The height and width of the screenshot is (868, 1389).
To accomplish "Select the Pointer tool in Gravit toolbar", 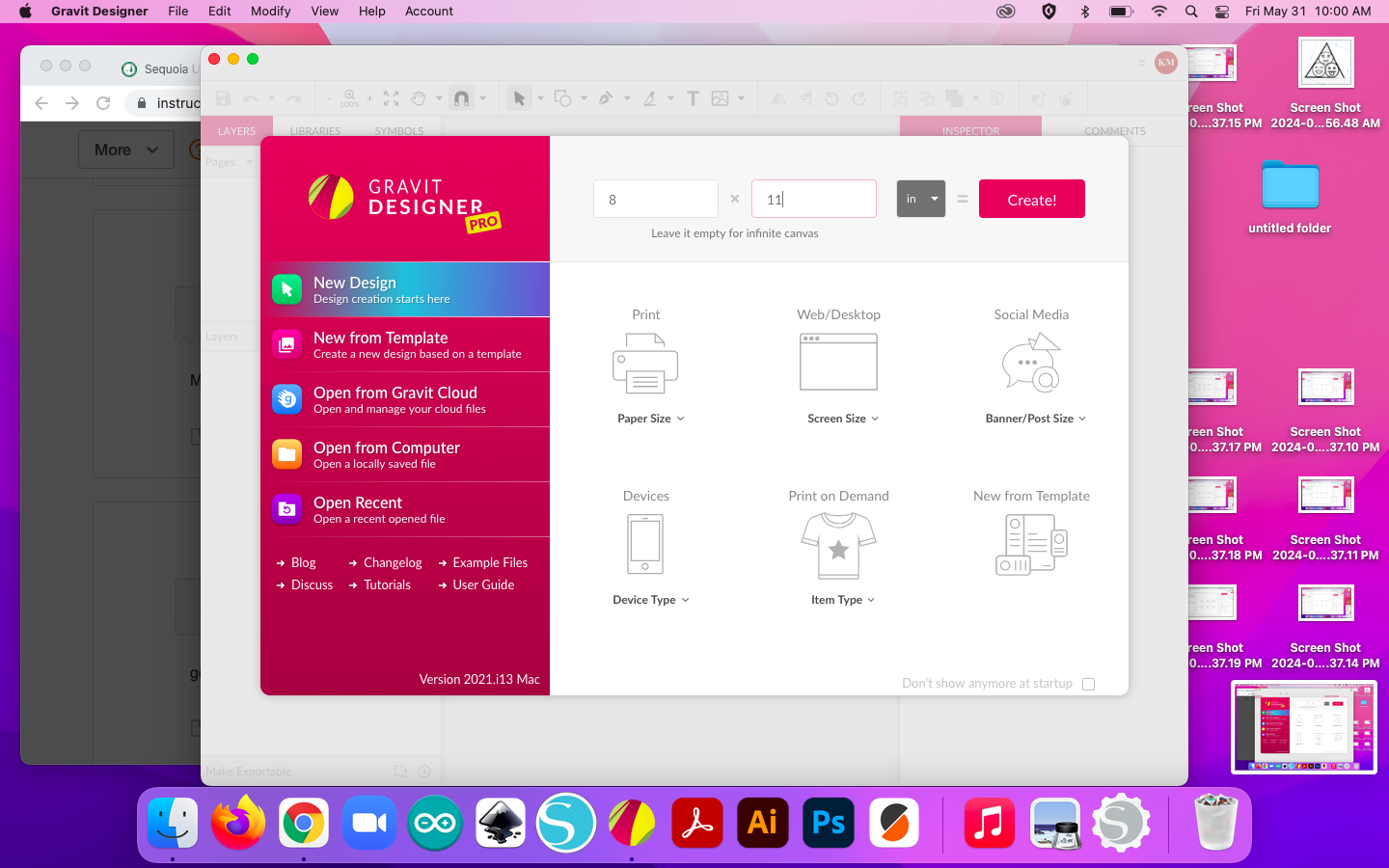I will (519, 98).
